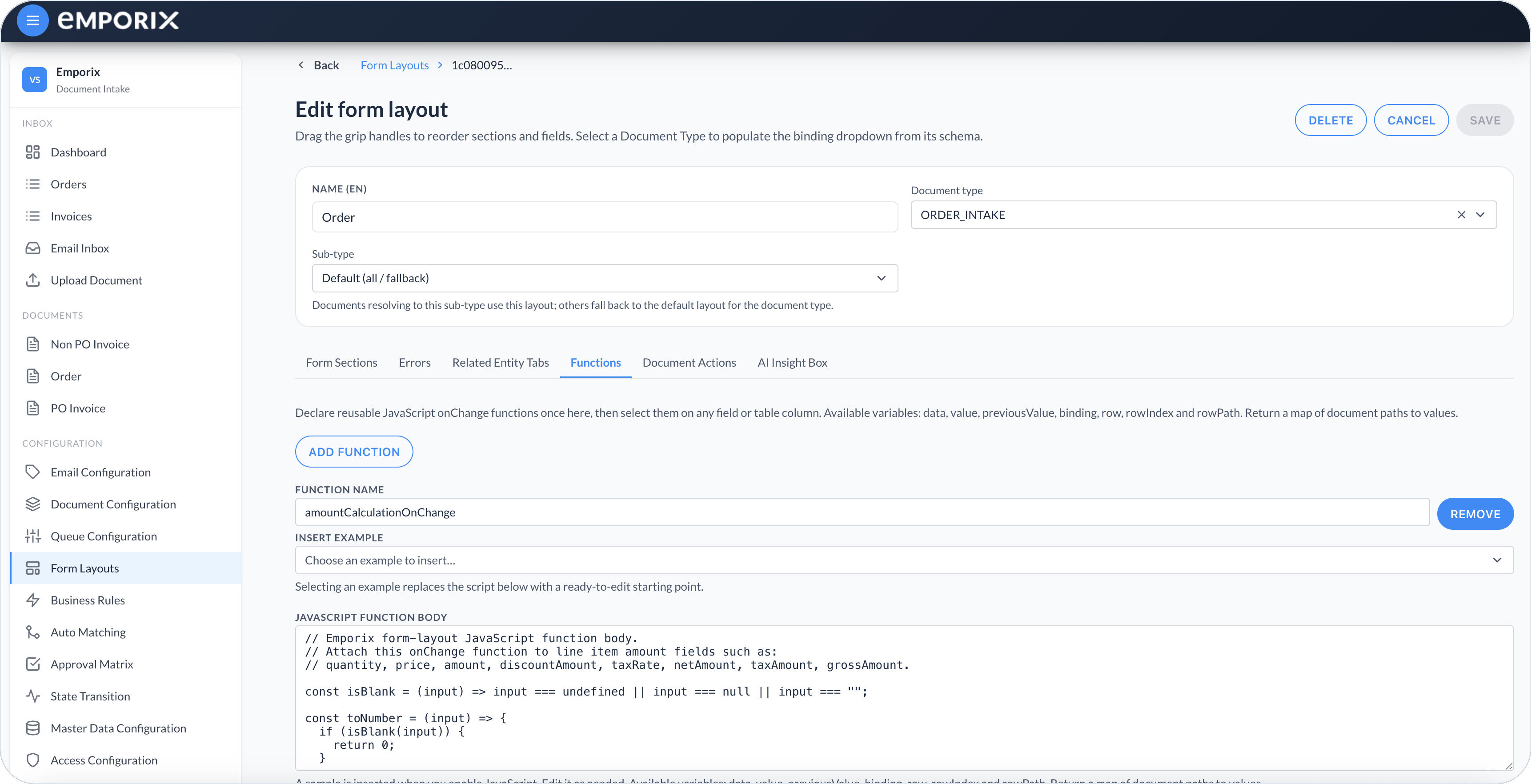Open the Sub-type dropdown
The width and height of the screenshot is (1531, 784).
(x=605, y=278)
